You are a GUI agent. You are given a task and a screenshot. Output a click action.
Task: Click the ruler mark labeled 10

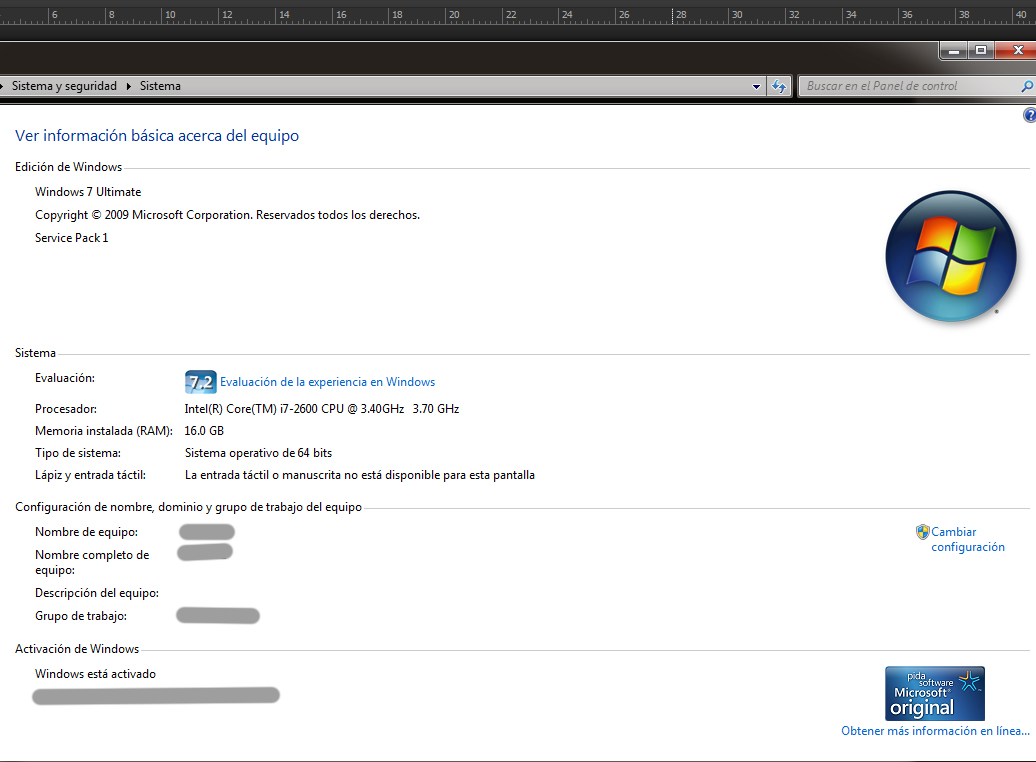click(x=170, y=15)
